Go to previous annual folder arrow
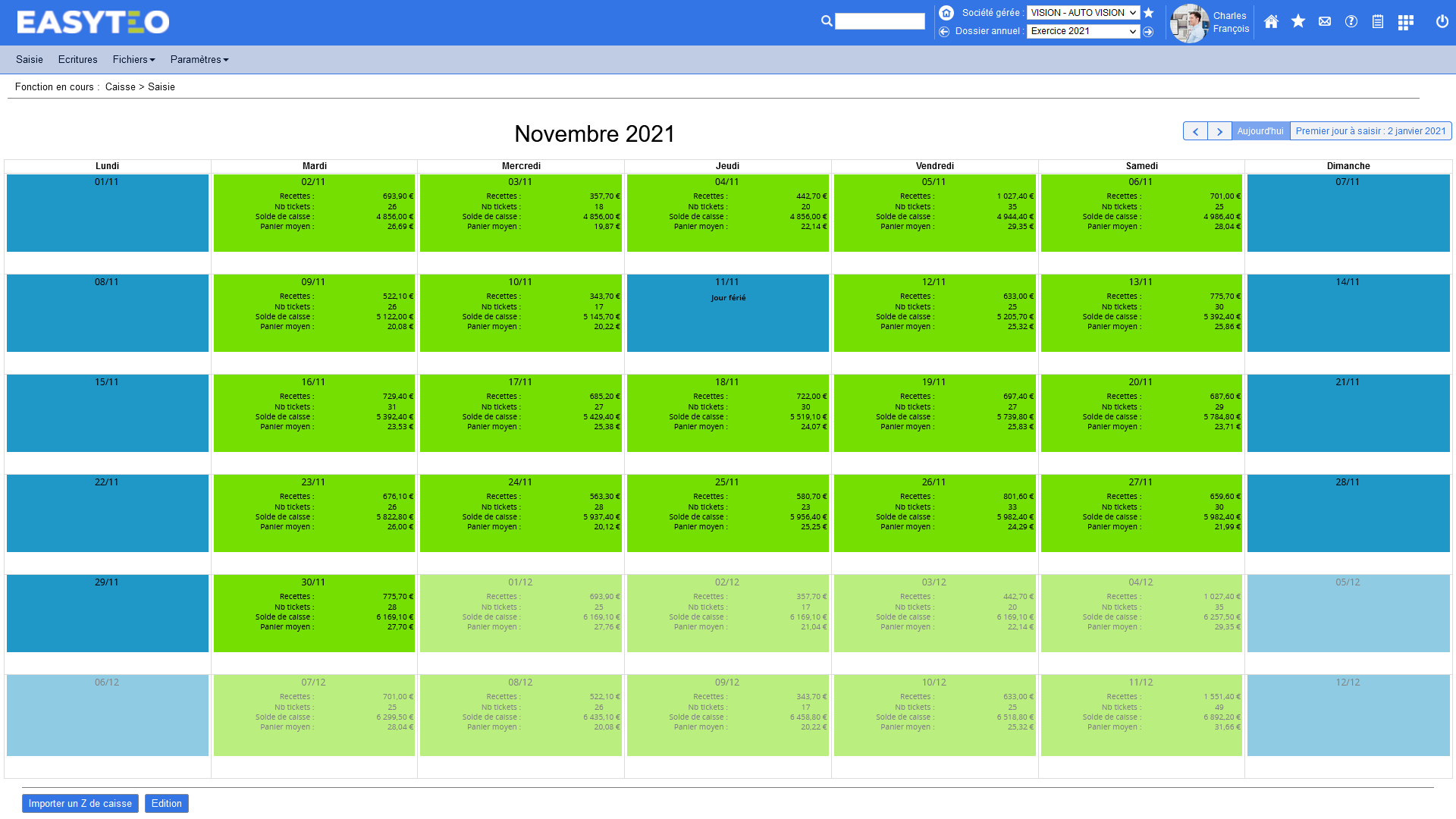 point(944,32)
